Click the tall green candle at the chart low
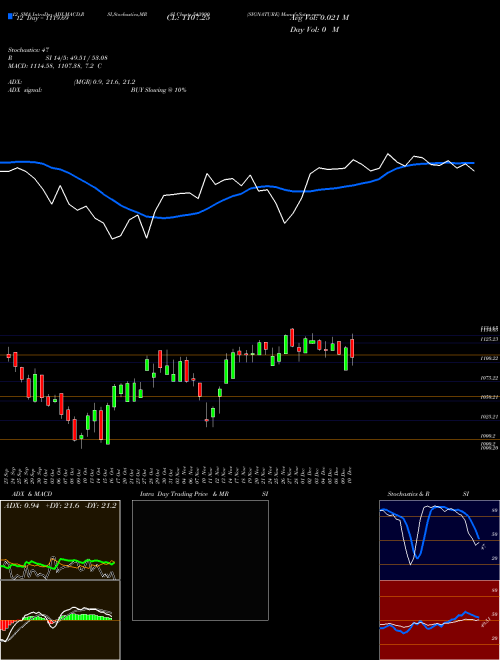The image size is (500, 660). coord(108,424)
